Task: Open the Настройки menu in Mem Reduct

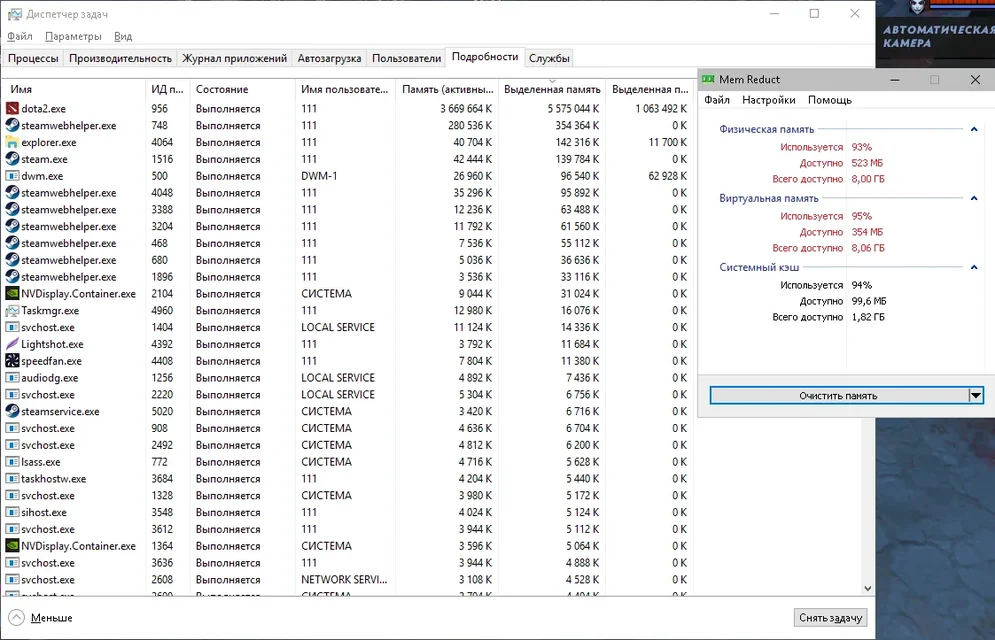Action: tap(768, 100)
